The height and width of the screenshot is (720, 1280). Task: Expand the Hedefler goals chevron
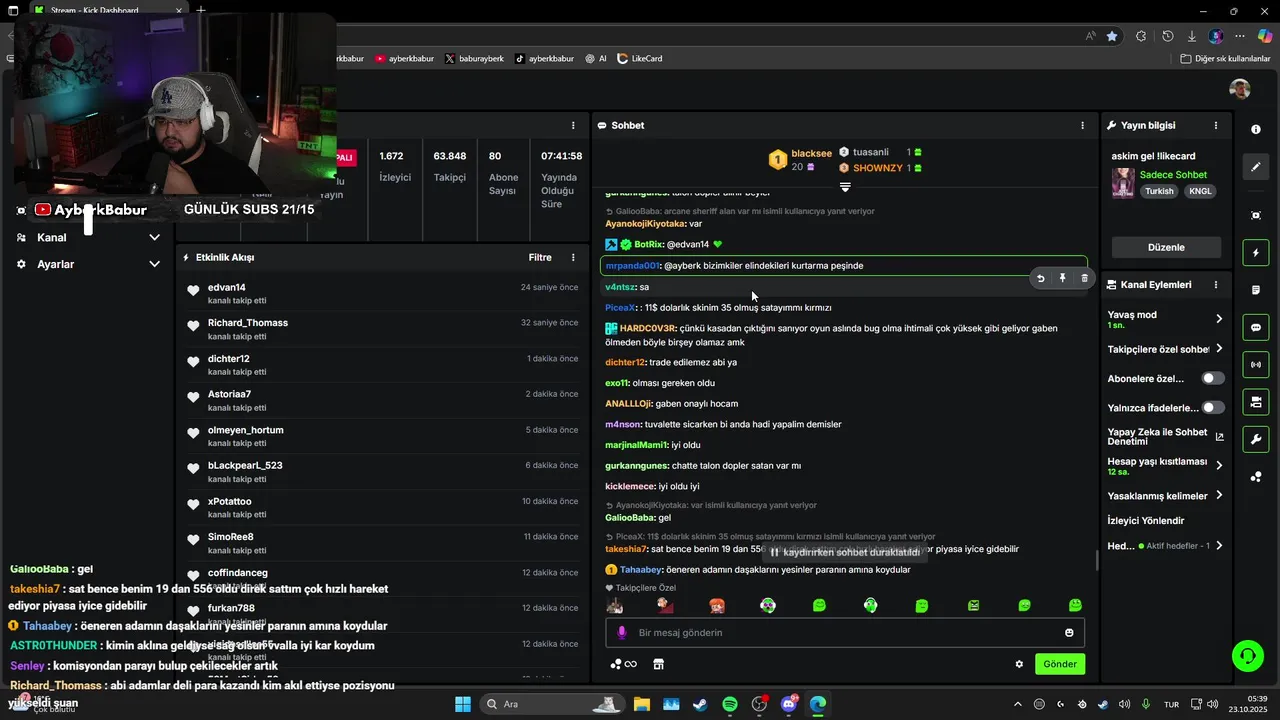[1219, 546]
